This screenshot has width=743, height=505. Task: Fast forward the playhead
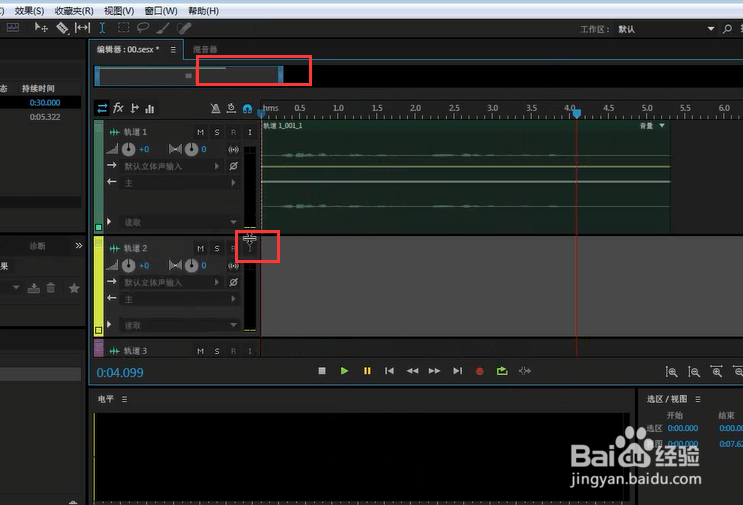coord(434,371)
